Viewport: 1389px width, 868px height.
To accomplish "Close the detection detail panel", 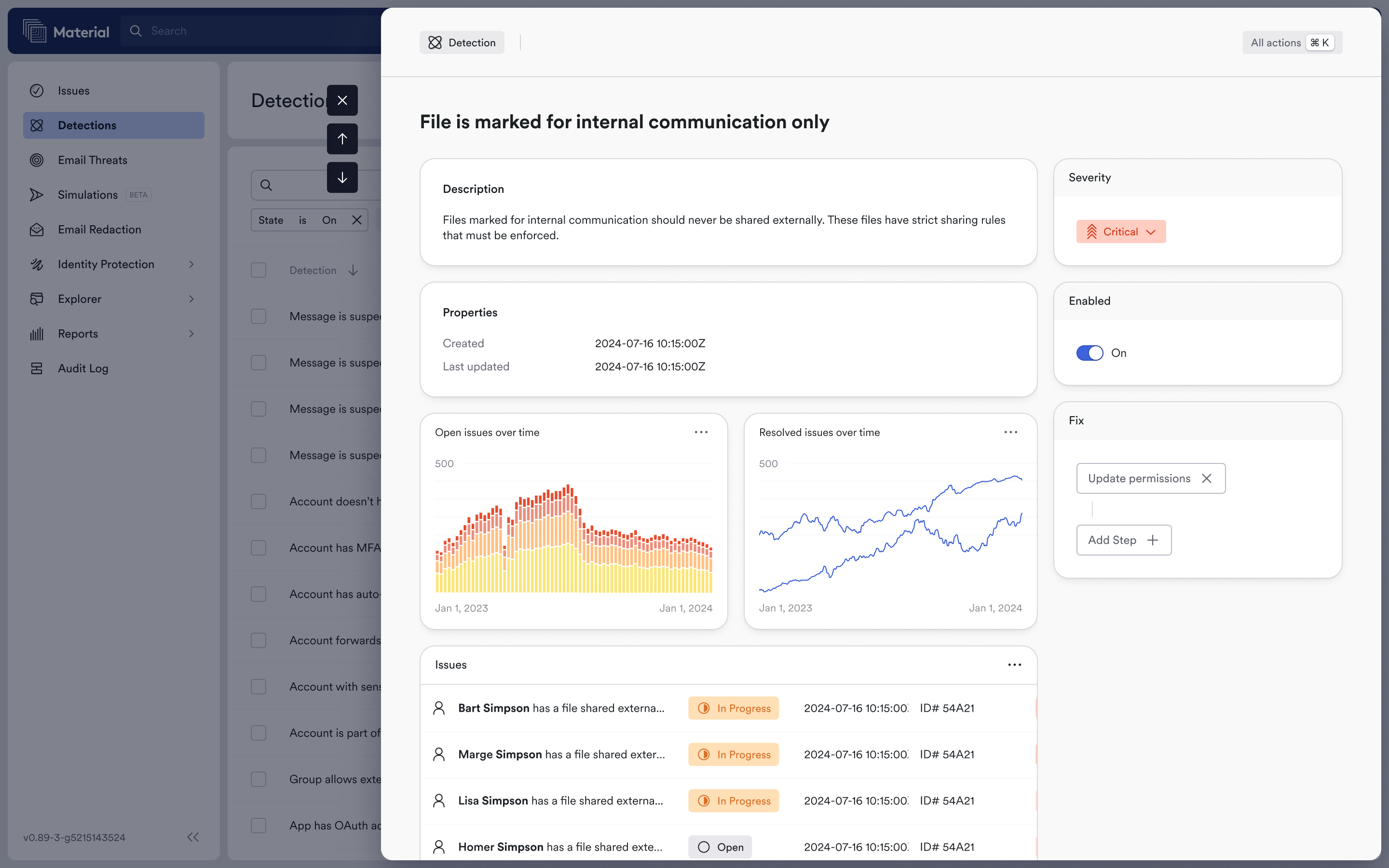I will pos(342,100).
